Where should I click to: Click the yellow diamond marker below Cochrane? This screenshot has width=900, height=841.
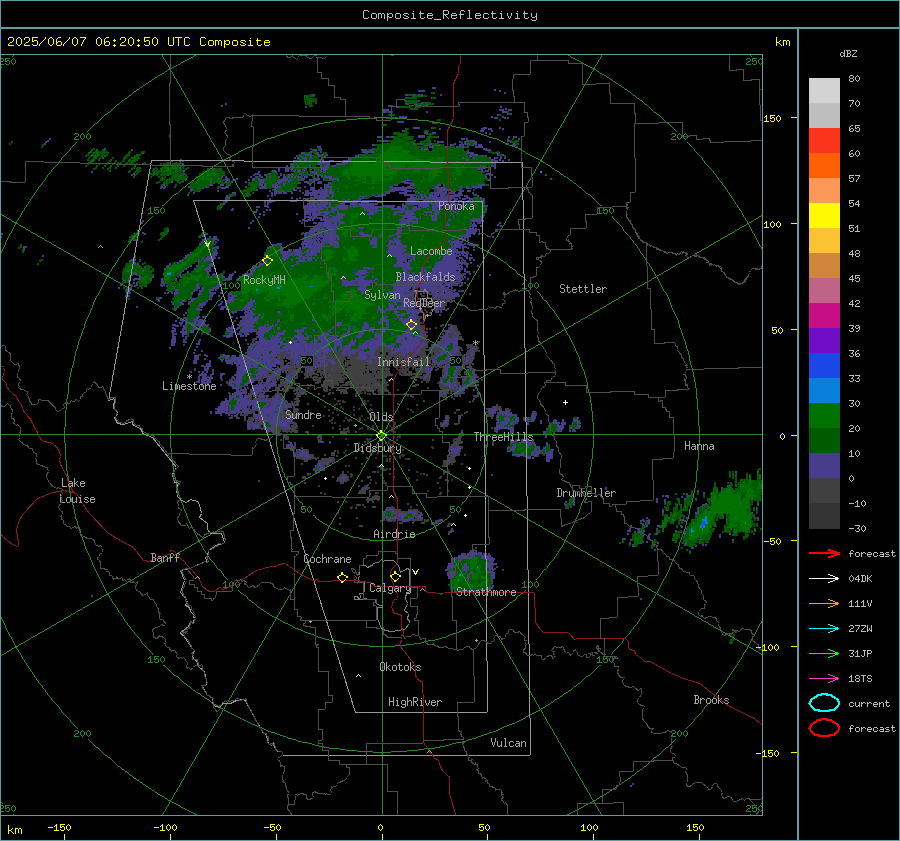(343, 577)
